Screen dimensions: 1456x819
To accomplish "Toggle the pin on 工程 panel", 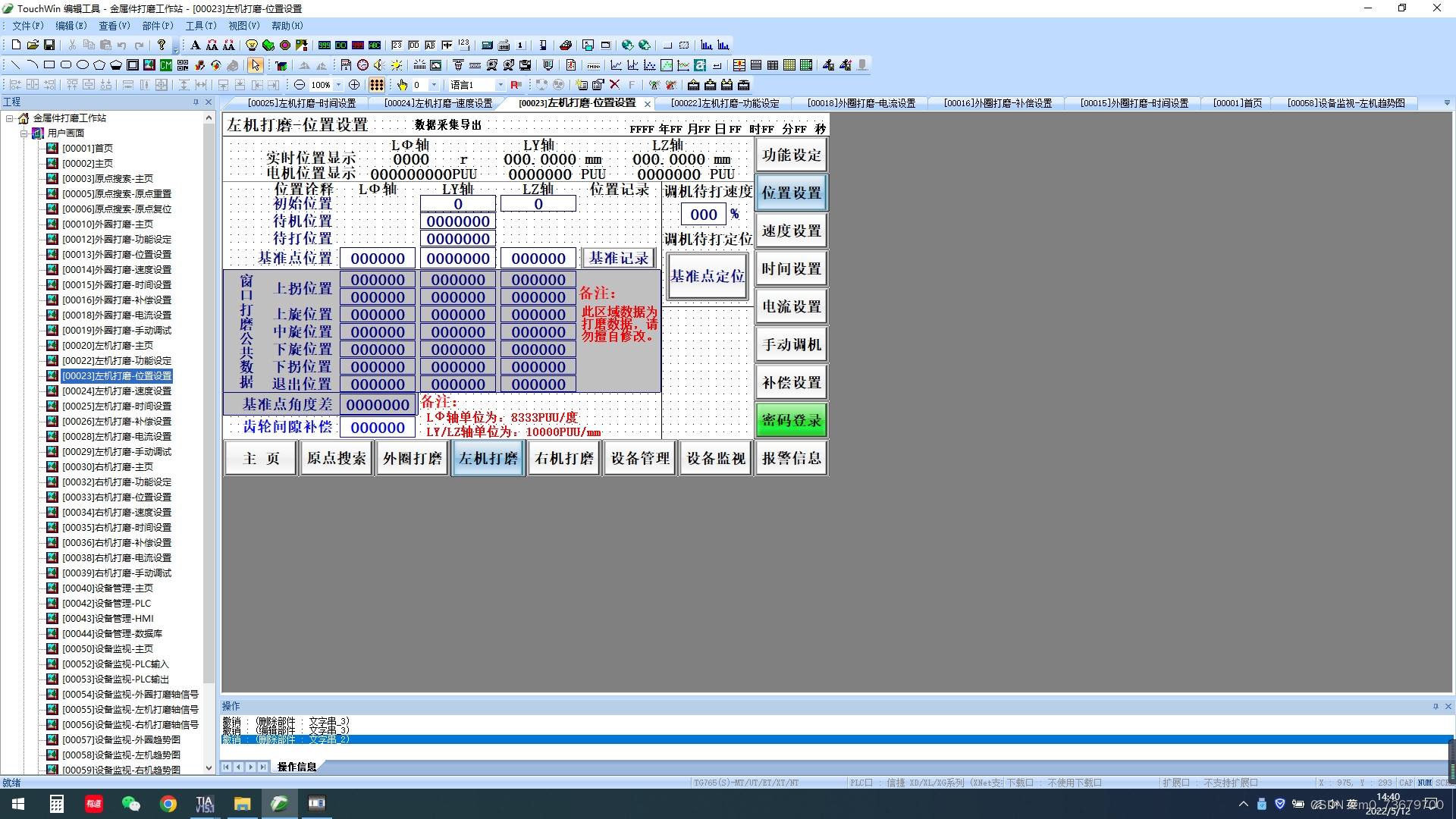I will (196, 102).
